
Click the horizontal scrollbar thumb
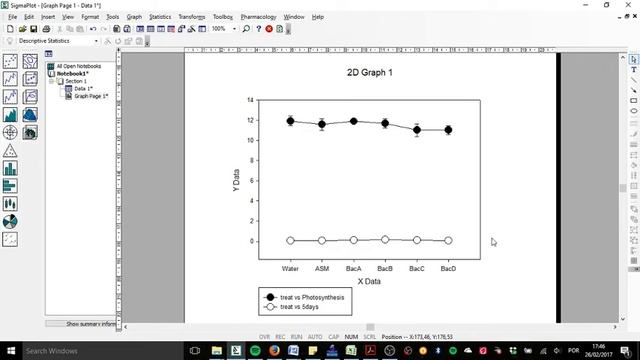pos(370,327)
